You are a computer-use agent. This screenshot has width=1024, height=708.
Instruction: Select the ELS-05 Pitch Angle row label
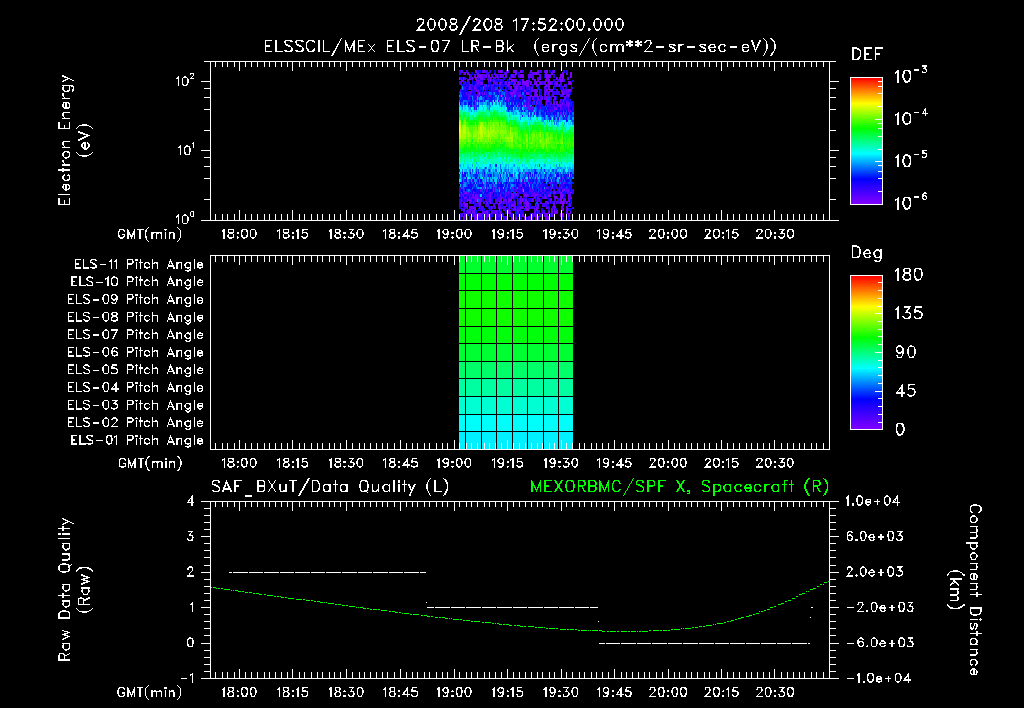(135, 370)
